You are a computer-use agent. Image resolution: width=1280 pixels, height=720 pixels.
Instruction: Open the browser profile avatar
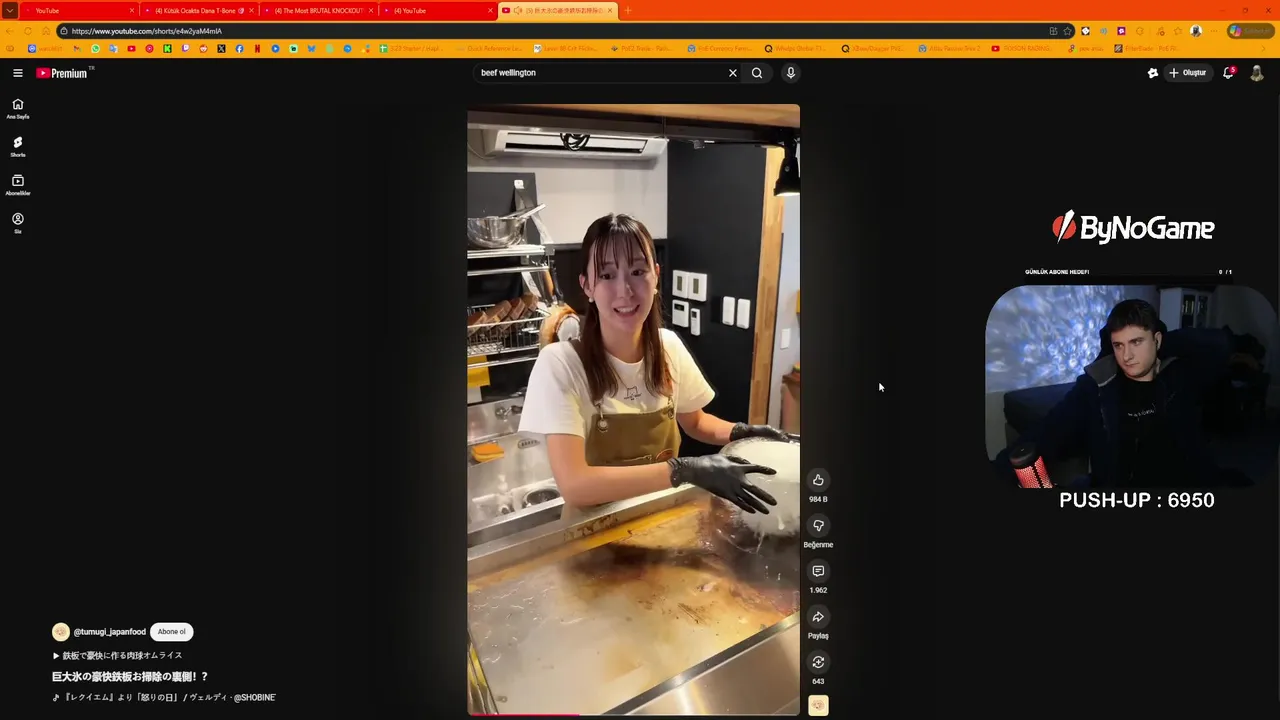(1195, 31)
